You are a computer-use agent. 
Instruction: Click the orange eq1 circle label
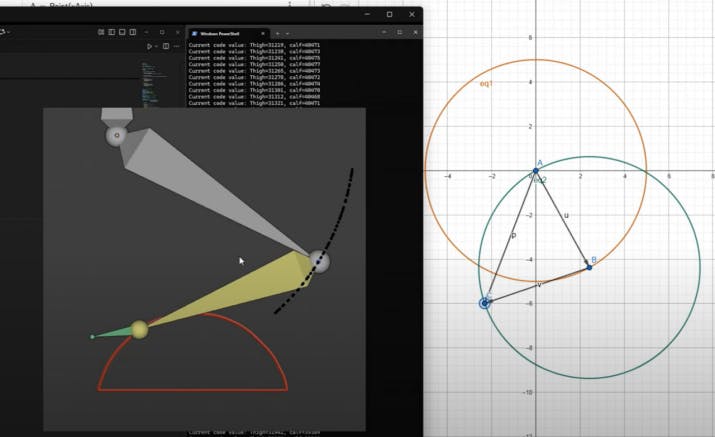(485, 84)
